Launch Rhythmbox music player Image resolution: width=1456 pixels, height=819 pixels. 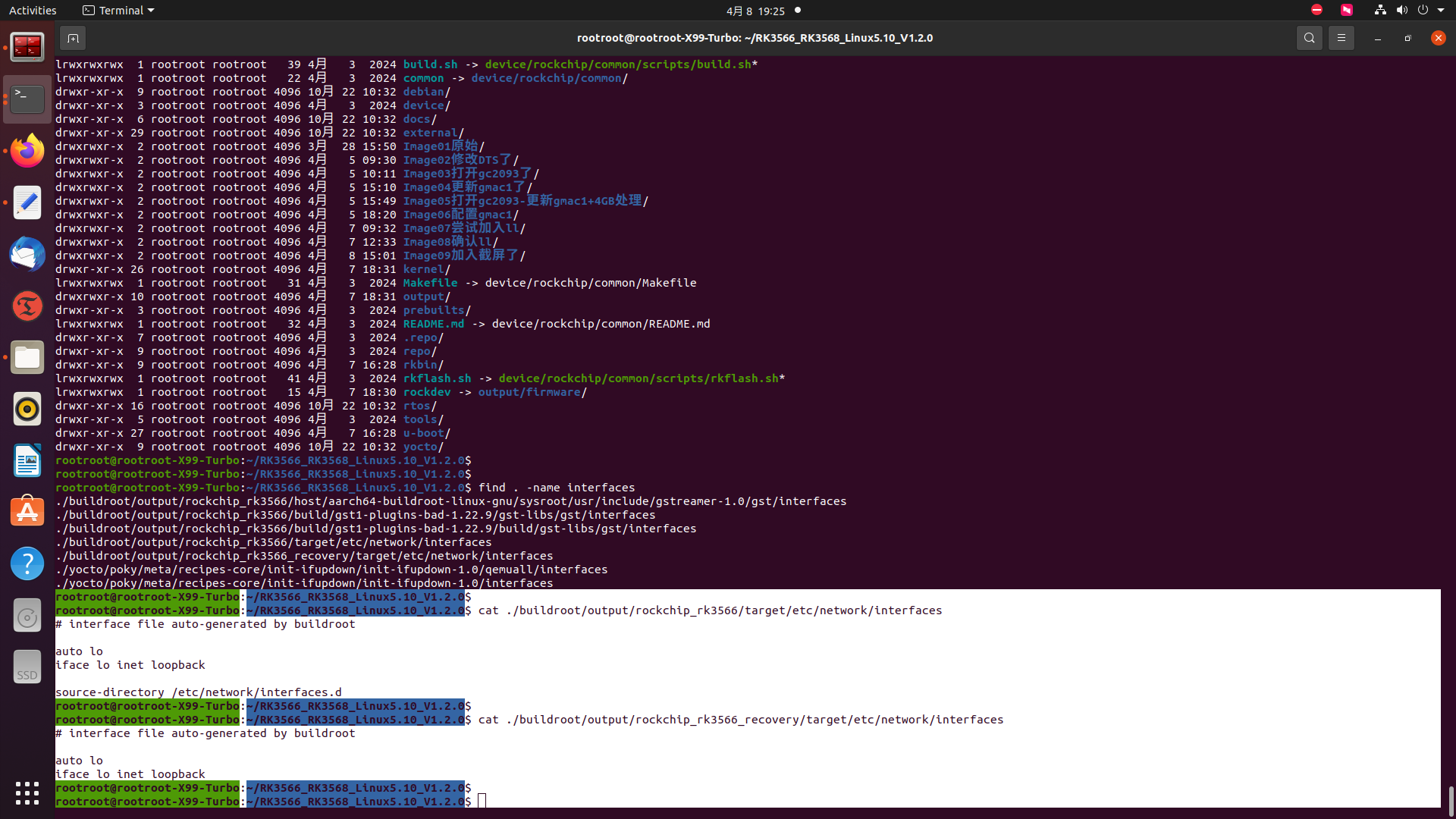tap(27, 409)
